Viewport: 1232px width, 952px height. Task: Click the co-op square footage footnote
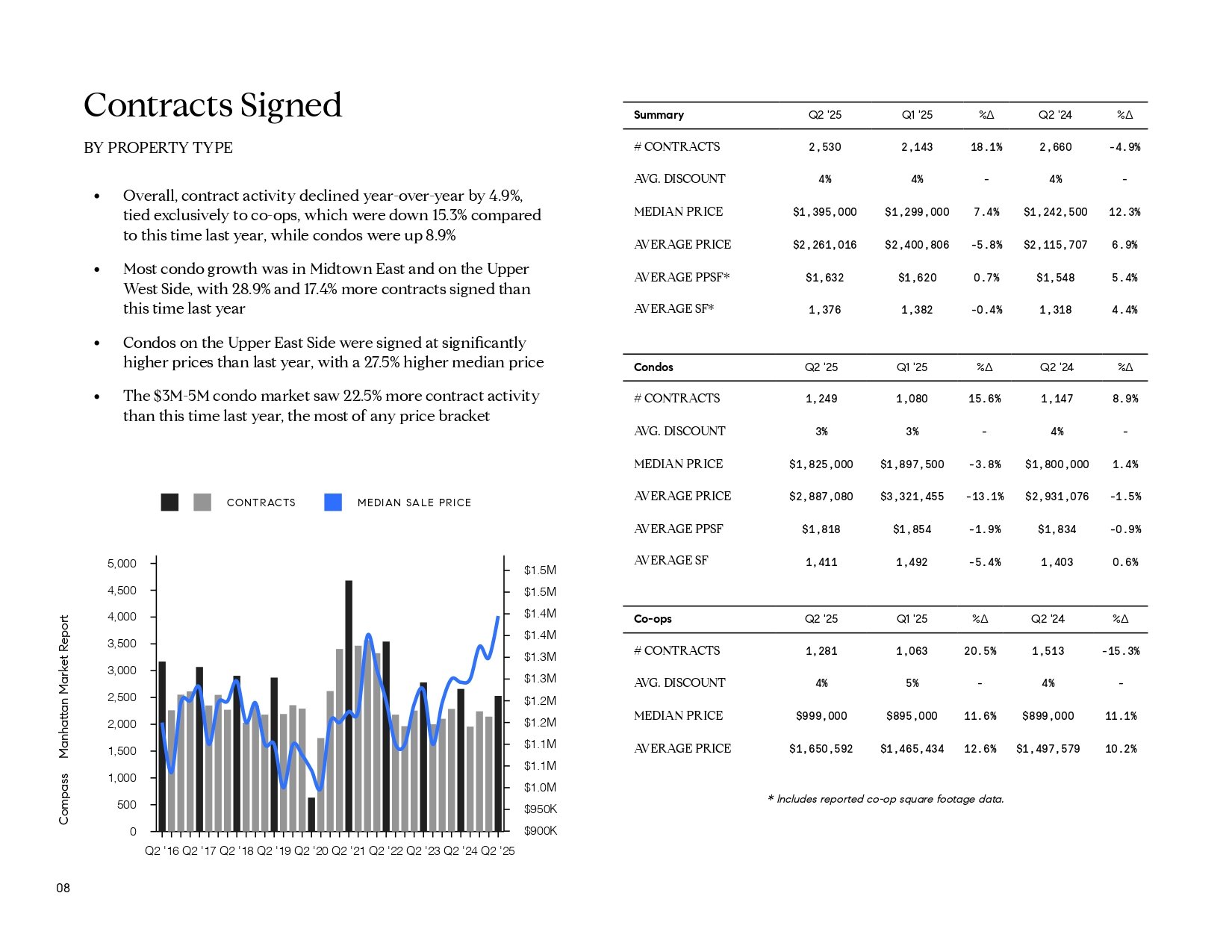[886, 799]
